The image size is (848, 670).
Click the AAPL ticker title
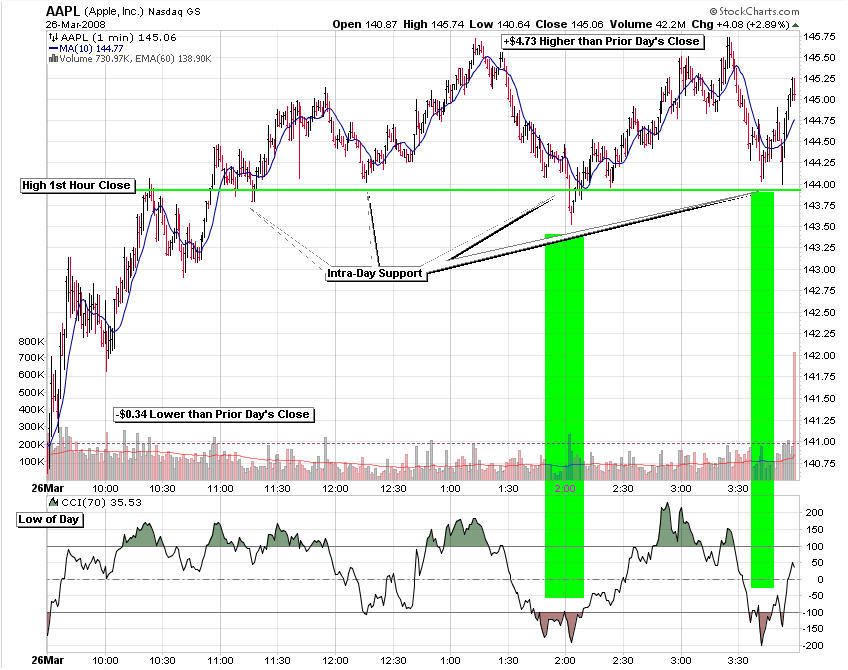coord(63,11)
